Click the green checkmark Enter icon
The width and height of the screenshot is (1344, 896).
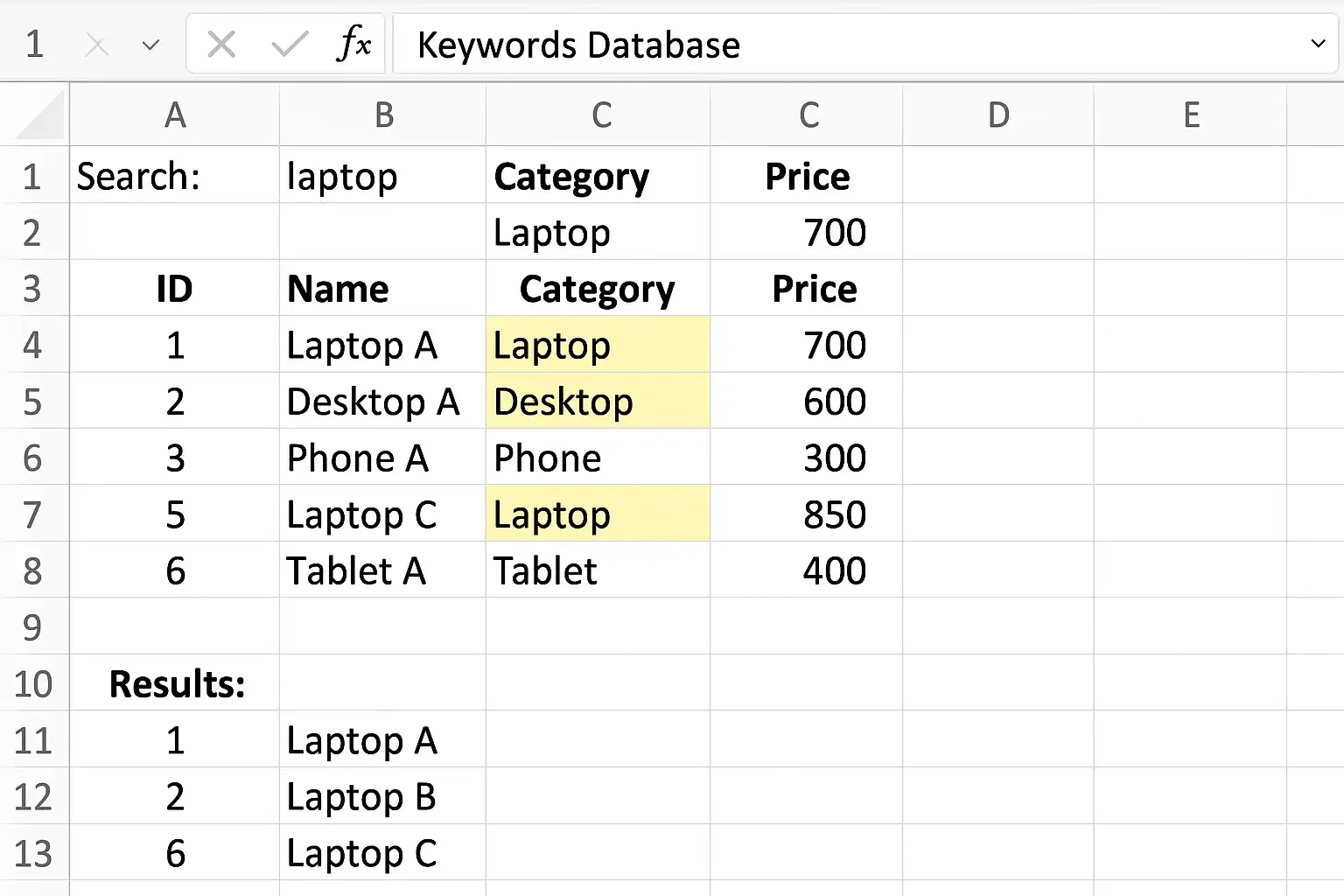click(290, 44)
